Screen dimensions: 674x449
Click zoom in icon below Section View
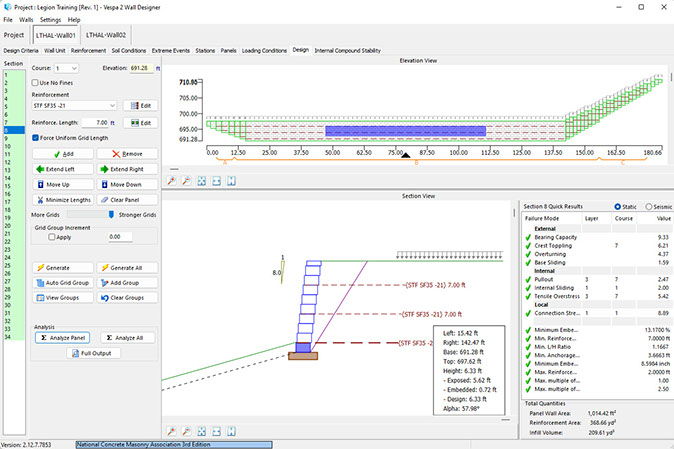tap(172, 431)
